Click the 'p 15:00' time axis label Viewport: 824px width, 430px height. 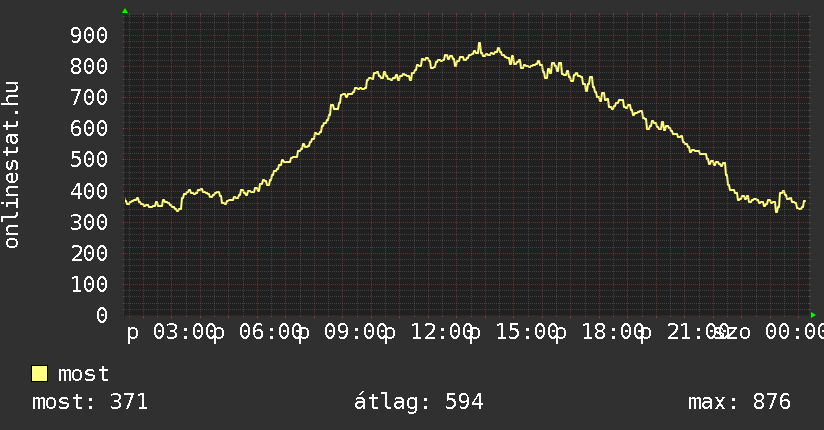pyautogui.click(x=513, y=332)
